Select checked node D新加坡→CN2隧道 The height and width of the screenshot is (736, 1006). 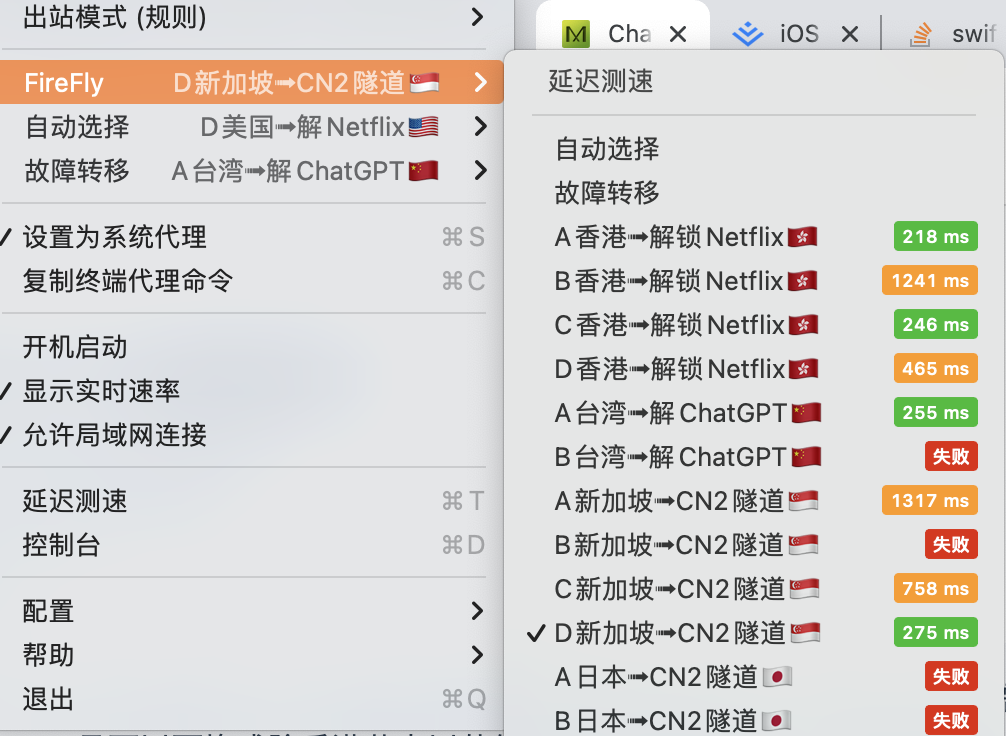coord(754,633)
